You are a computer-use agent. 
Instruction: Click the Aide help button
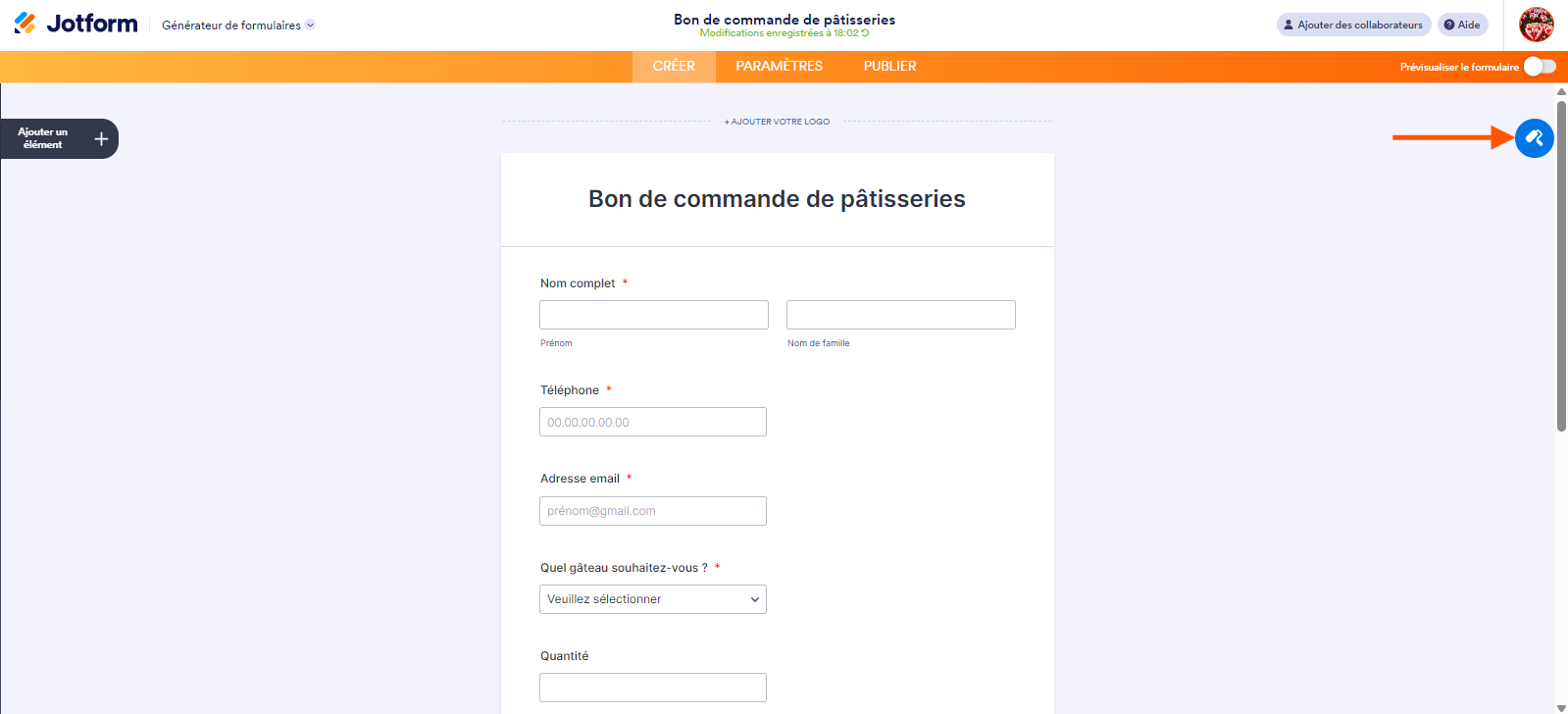[1462, 25]
